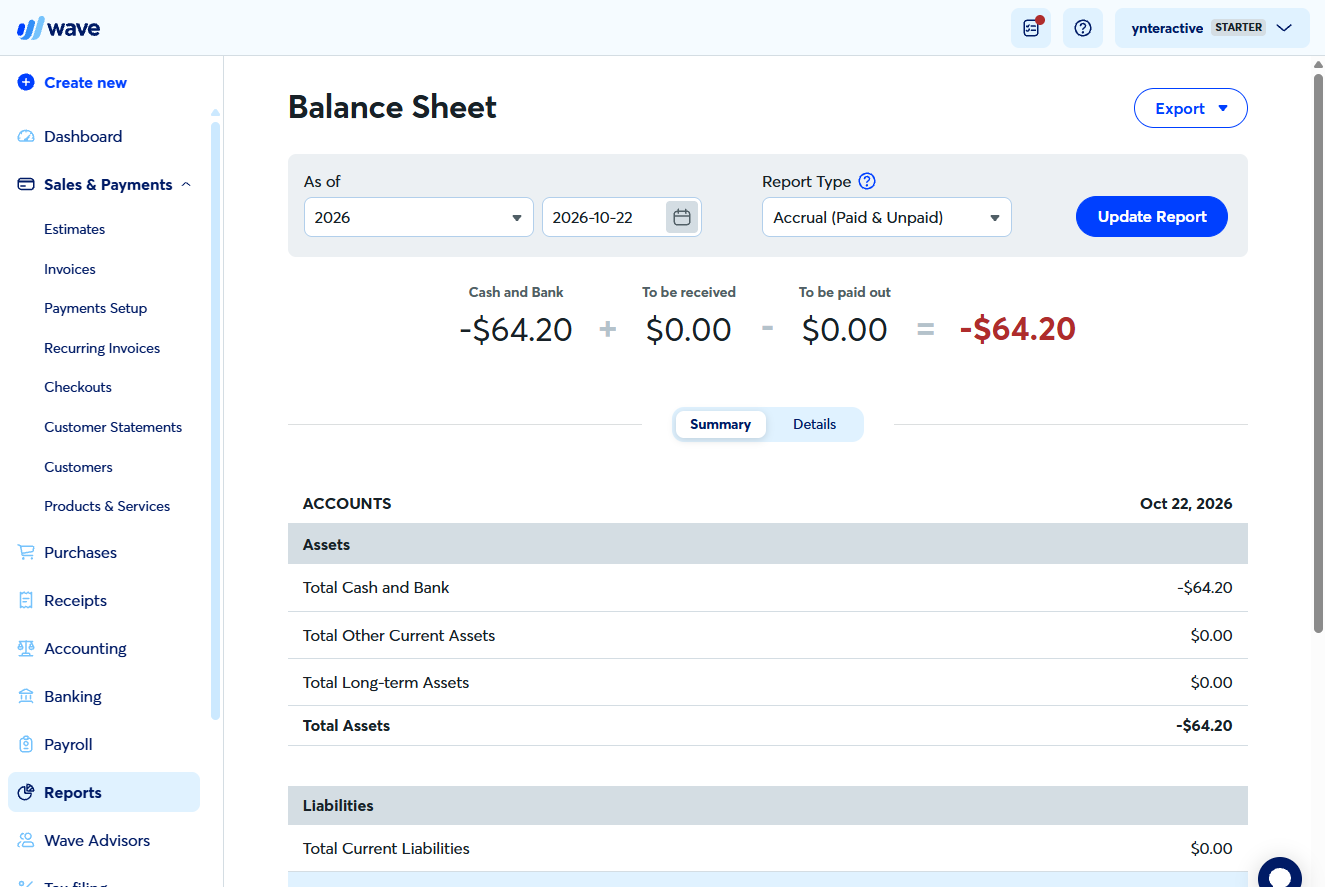The image size is (1325, 887).
Task: Click the Receipts icon
Action: 26,601
